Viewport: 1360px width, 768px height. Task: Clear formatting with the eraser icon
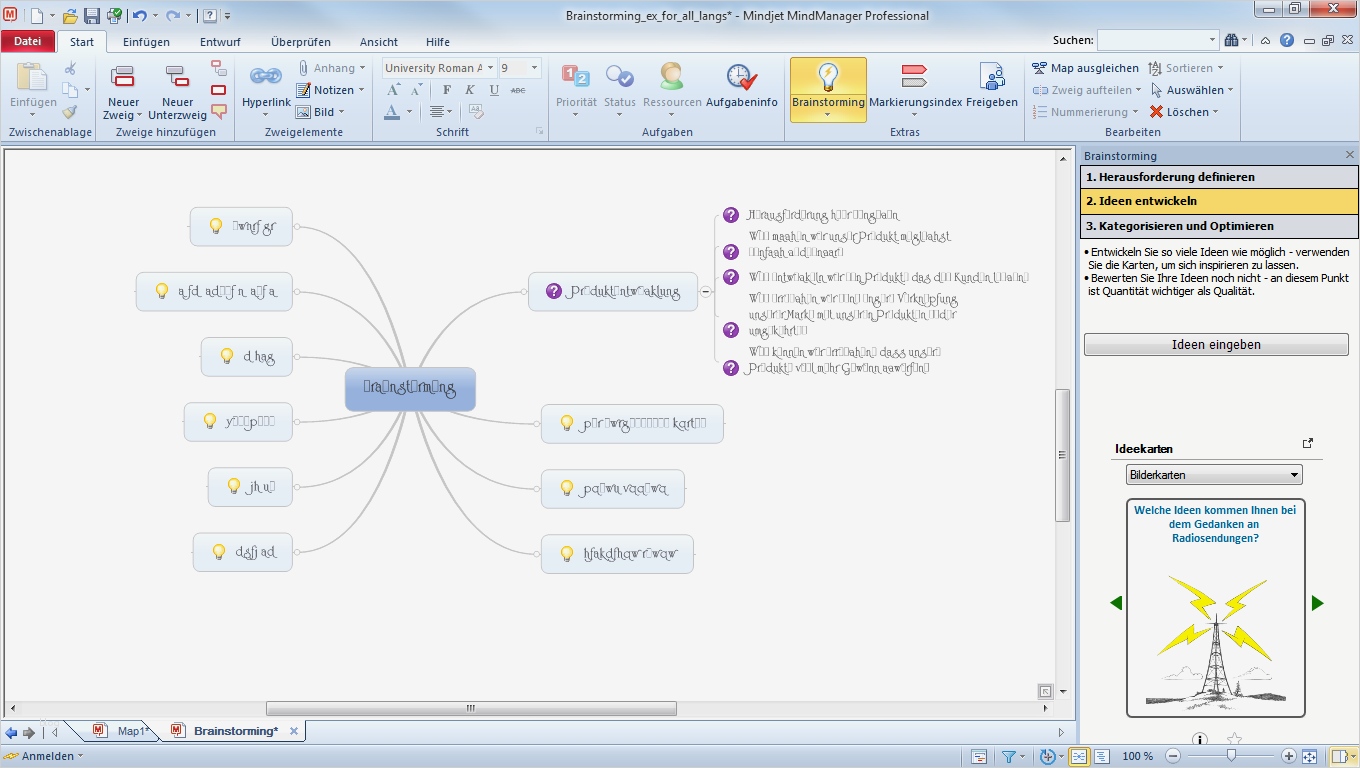pos(476,112)
